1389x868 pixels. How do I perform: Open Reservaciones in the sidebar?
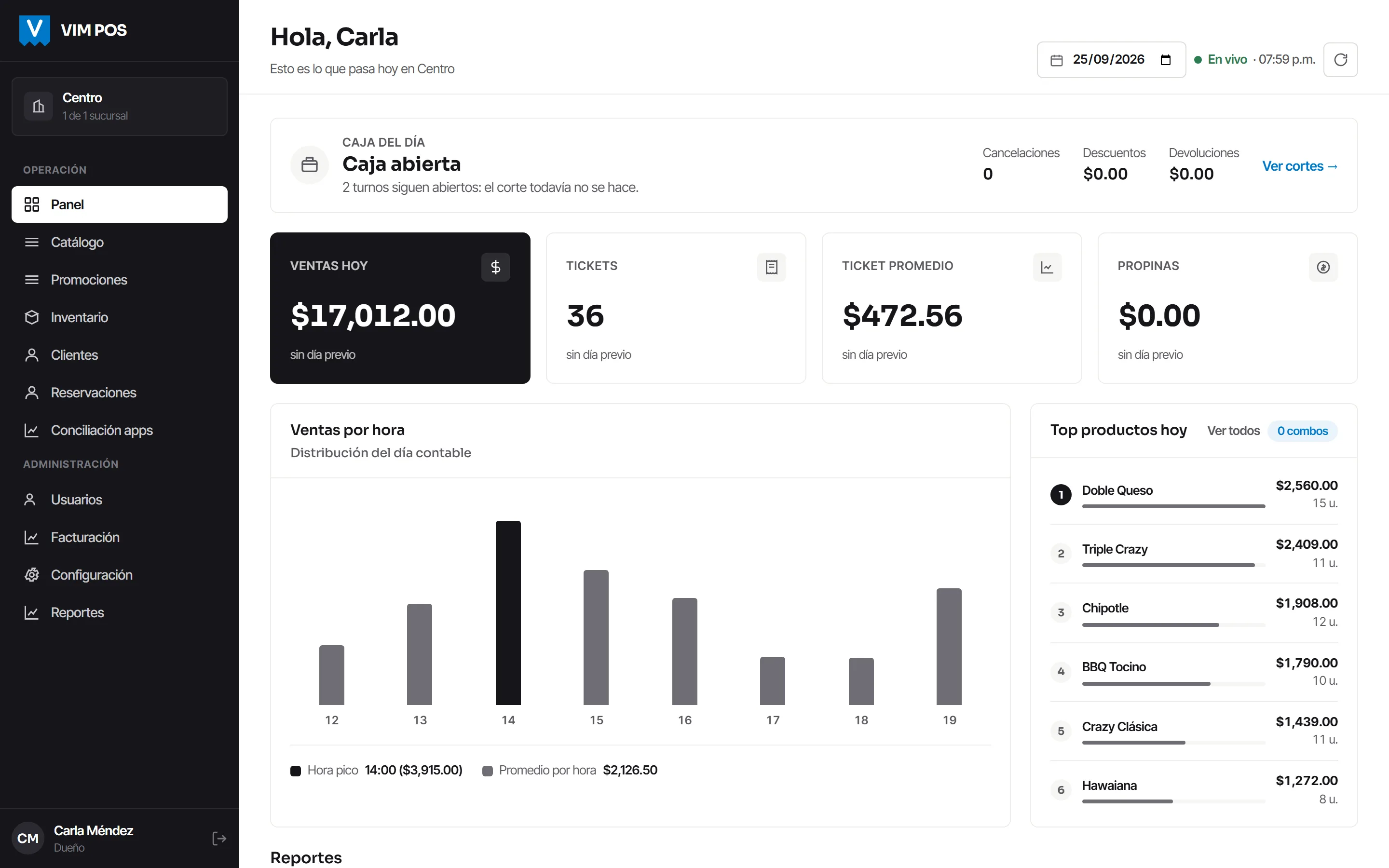click(120, 393)
